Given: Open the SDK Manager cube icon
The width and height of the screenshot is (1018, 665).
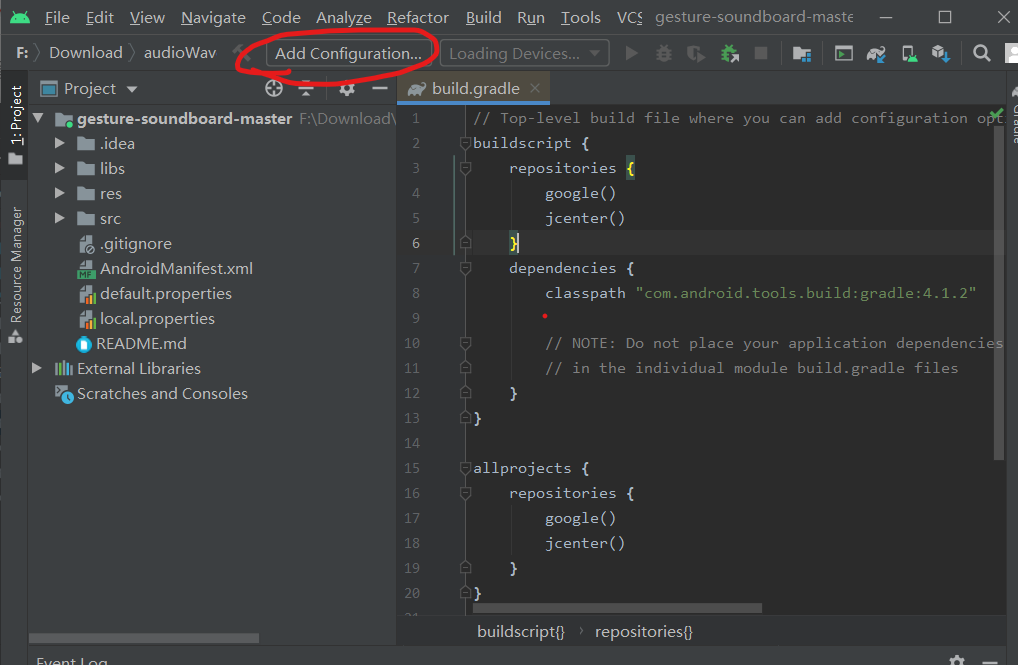Looking at the screenshot, I should (x=940, y=52).
